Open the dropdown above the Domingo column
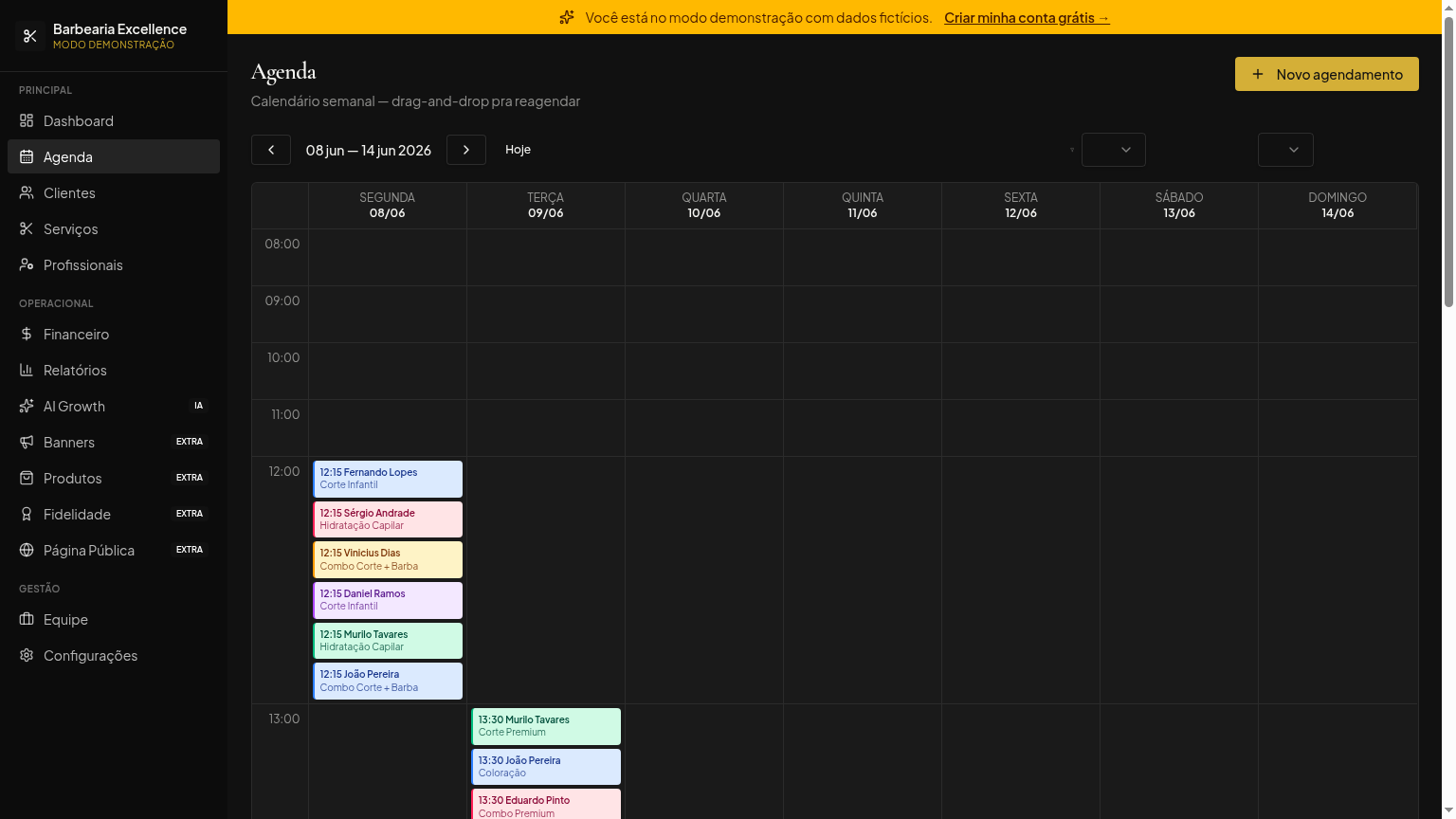This screenshot has width=1456, height=819. tap(1285, 150)
